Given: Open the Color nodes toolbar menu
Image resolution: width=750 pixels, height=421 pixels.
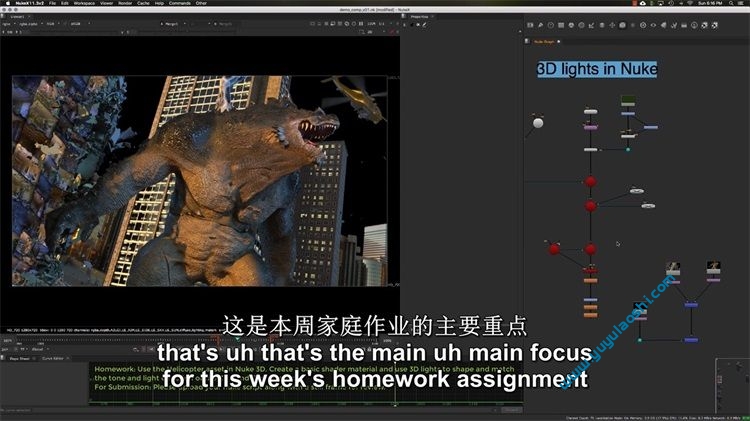Looking at the screenshot, I should pyautogui.click(x=571, y=25).
